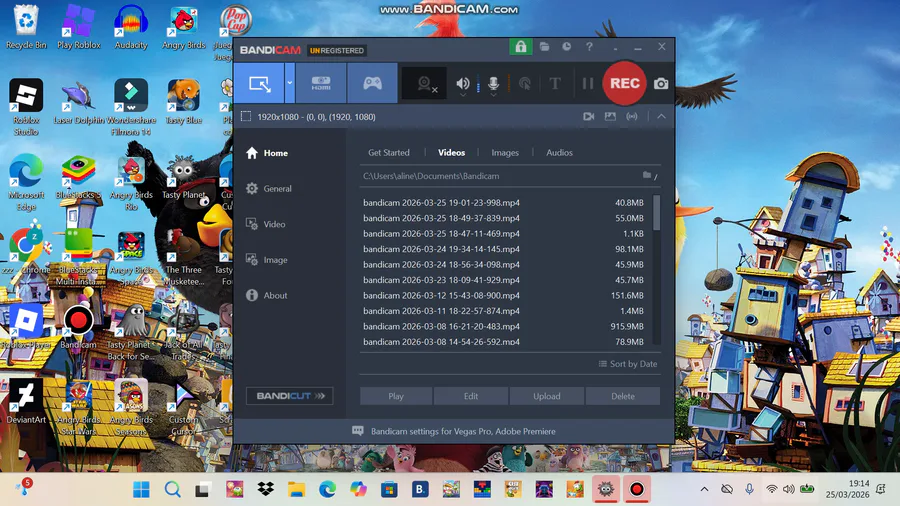
Task: Toggle the speaker sound recording
Action: pos(463,84)
